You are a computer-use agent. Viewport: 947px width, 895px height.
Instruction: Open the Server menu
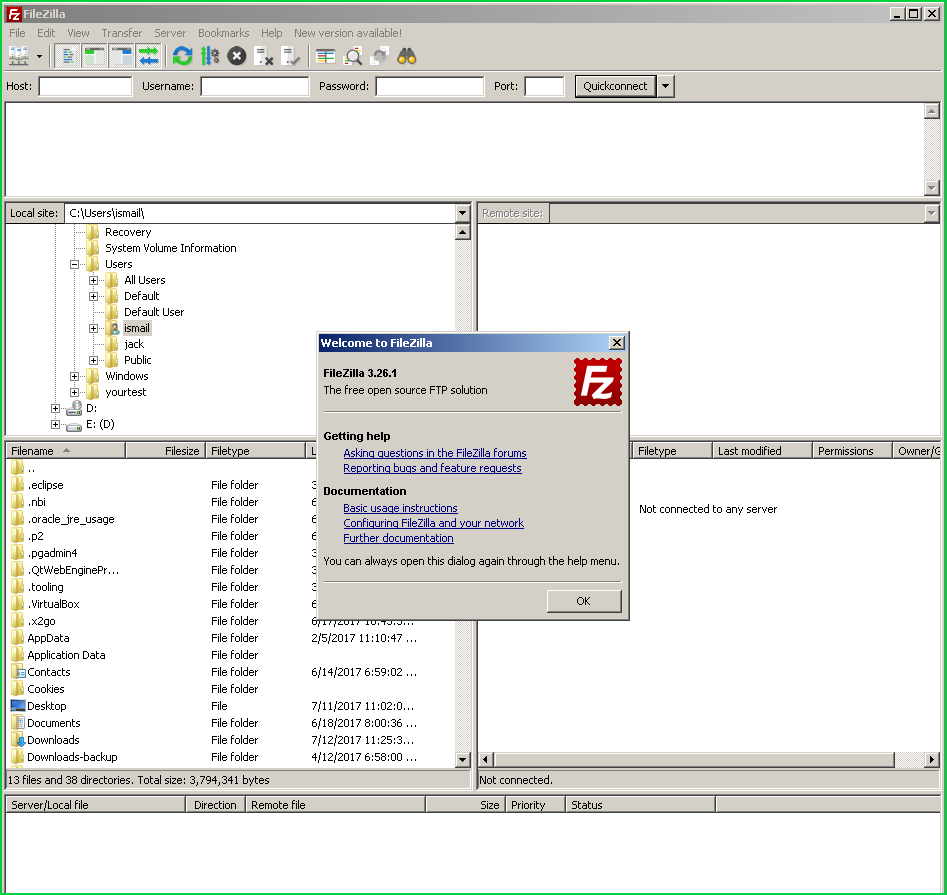170,33
